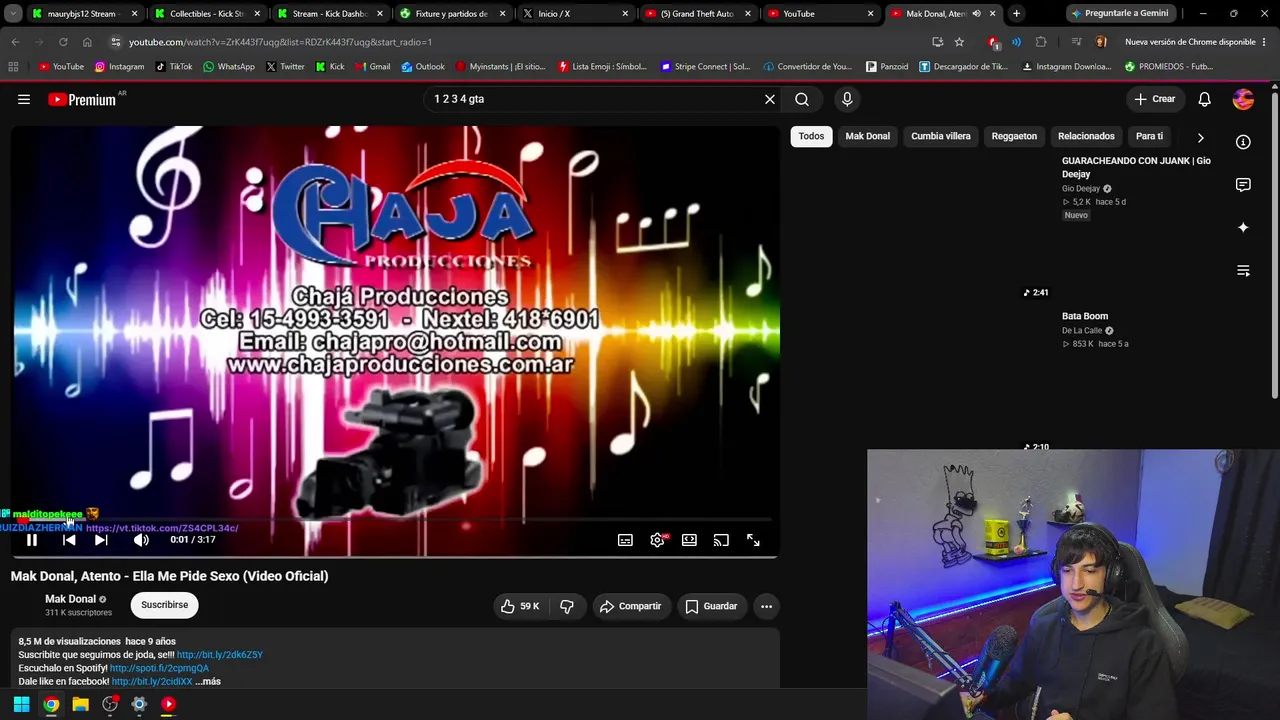
Task: Open the settings gear app on the taskbar
Action: [x=139, y=704]
